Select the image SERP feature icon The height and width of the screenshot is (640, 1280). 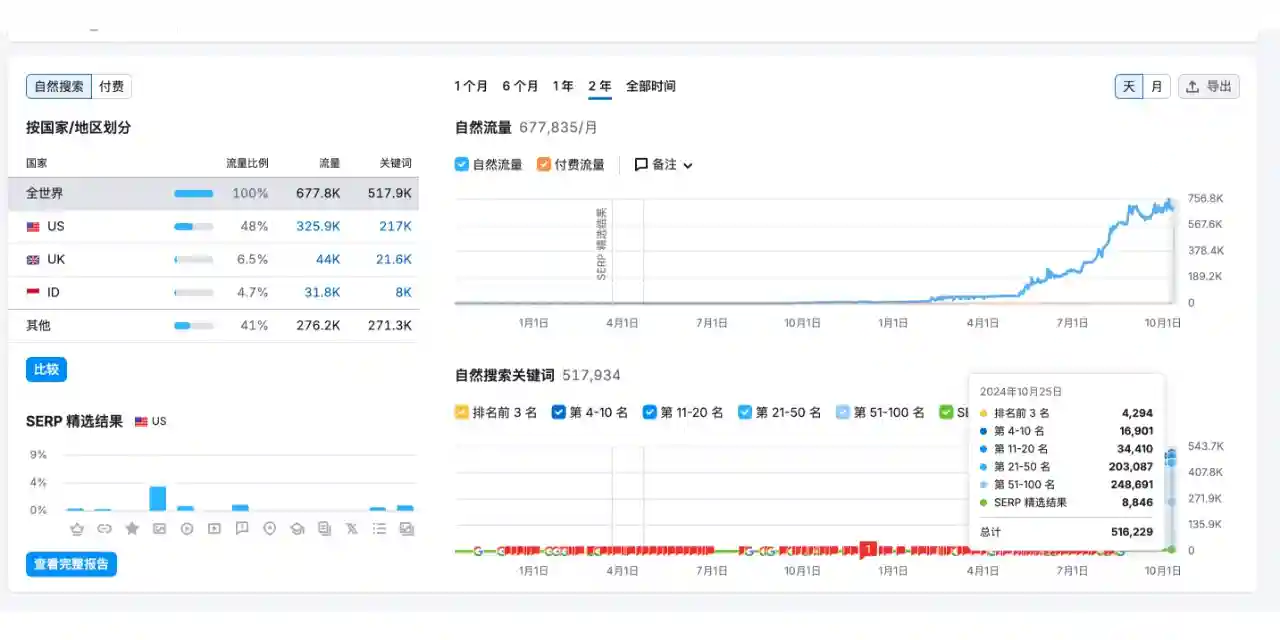pos(159,528)
